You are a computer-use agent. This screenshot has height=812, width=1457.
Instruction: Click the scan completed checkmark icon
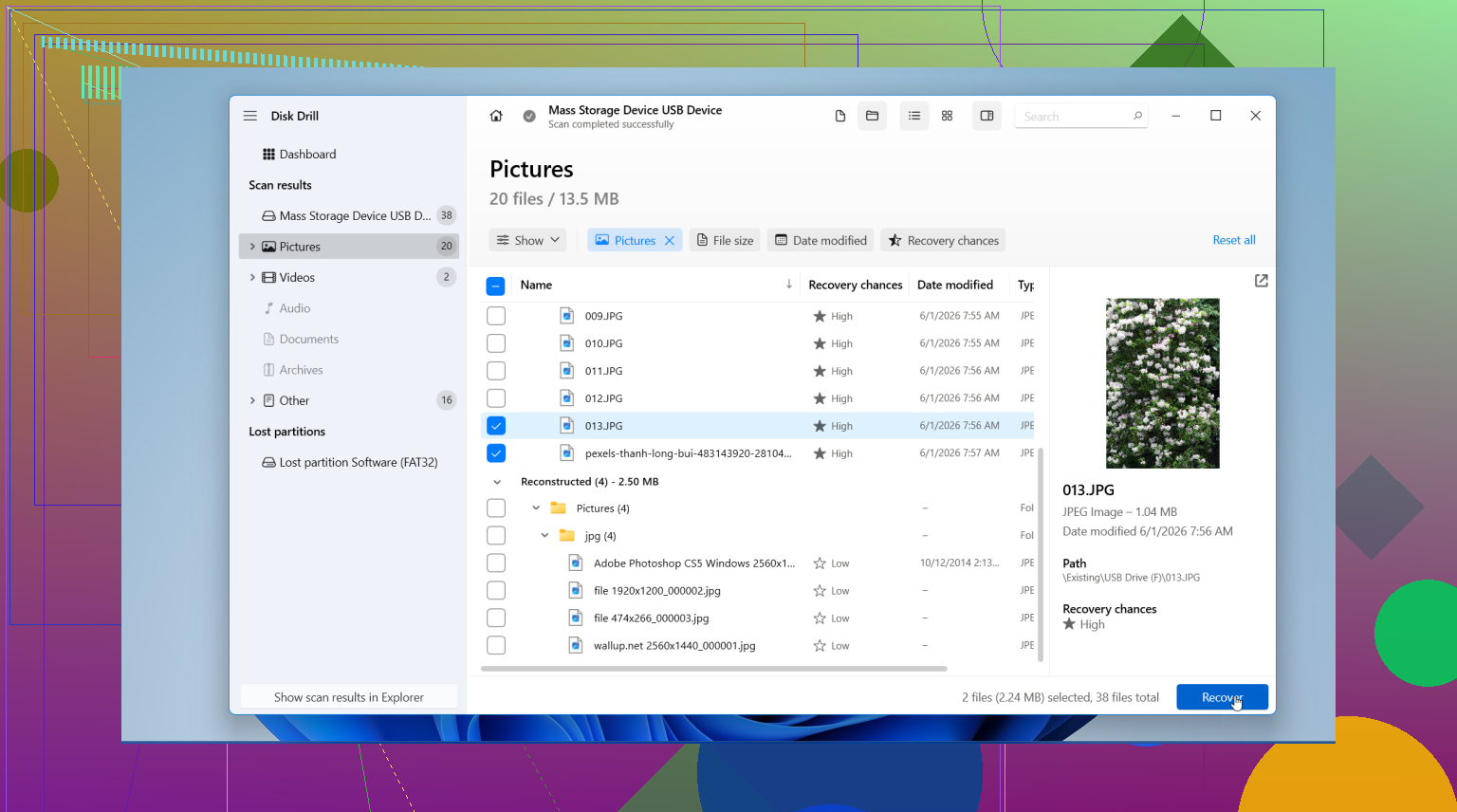point(529,116)
